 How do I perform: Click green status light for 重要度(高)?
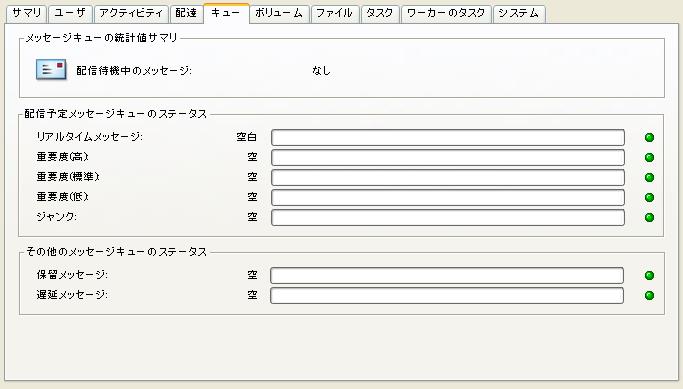649,157
